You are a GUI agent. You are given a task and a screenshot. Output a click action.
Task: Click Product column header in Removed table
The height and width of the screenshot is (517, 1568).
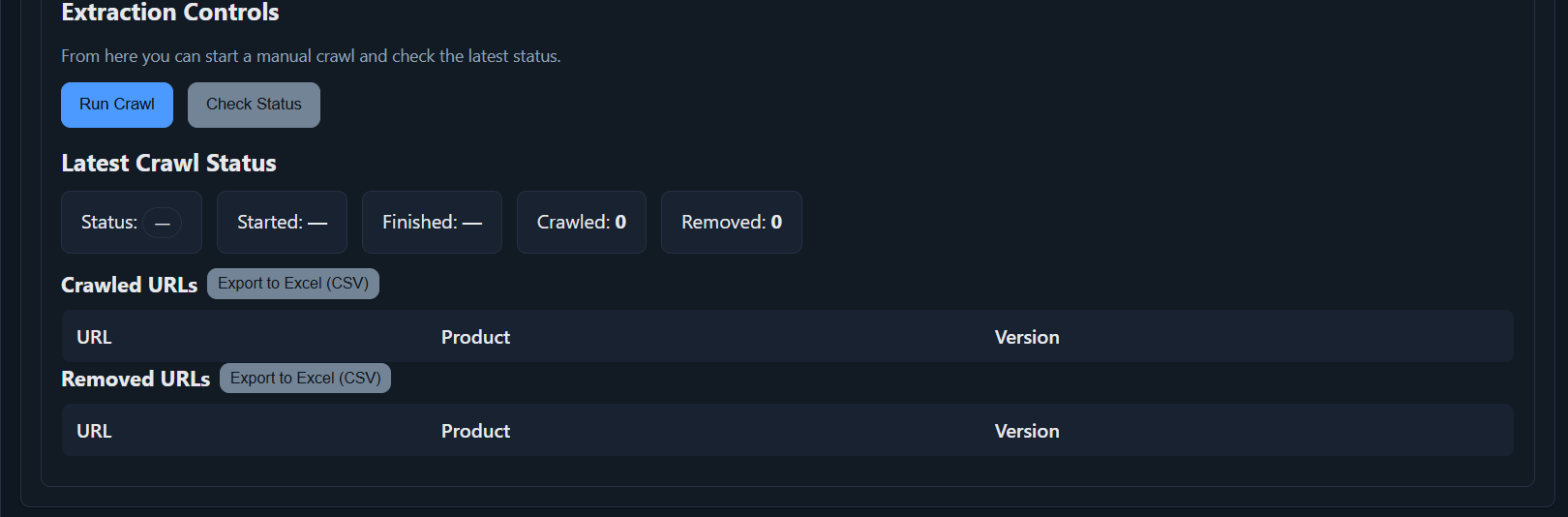(x=475, y=431)
